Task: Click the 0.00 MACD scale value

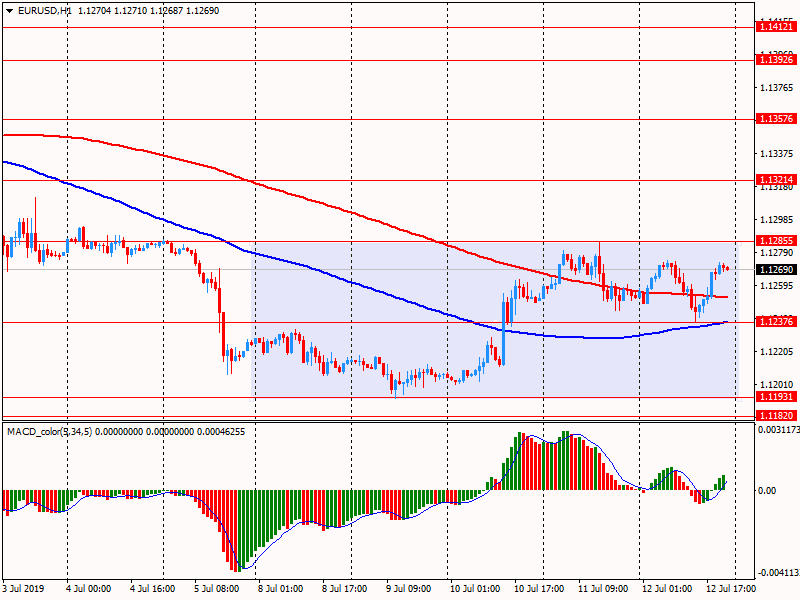Action: point(767,490)
